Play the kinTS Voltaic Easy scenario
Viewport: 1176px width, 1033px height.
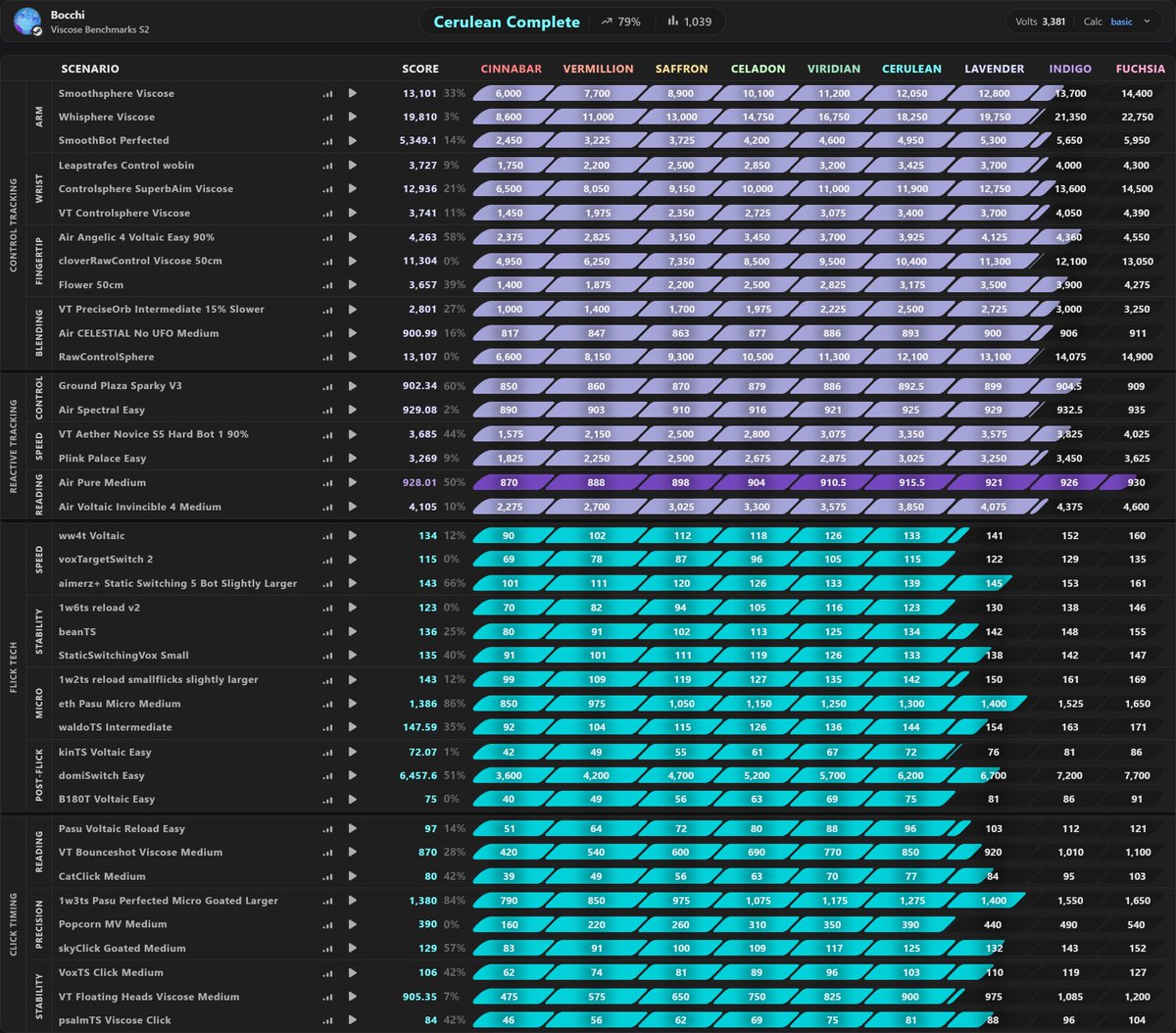pyautogui.click(x=352, y=753)
